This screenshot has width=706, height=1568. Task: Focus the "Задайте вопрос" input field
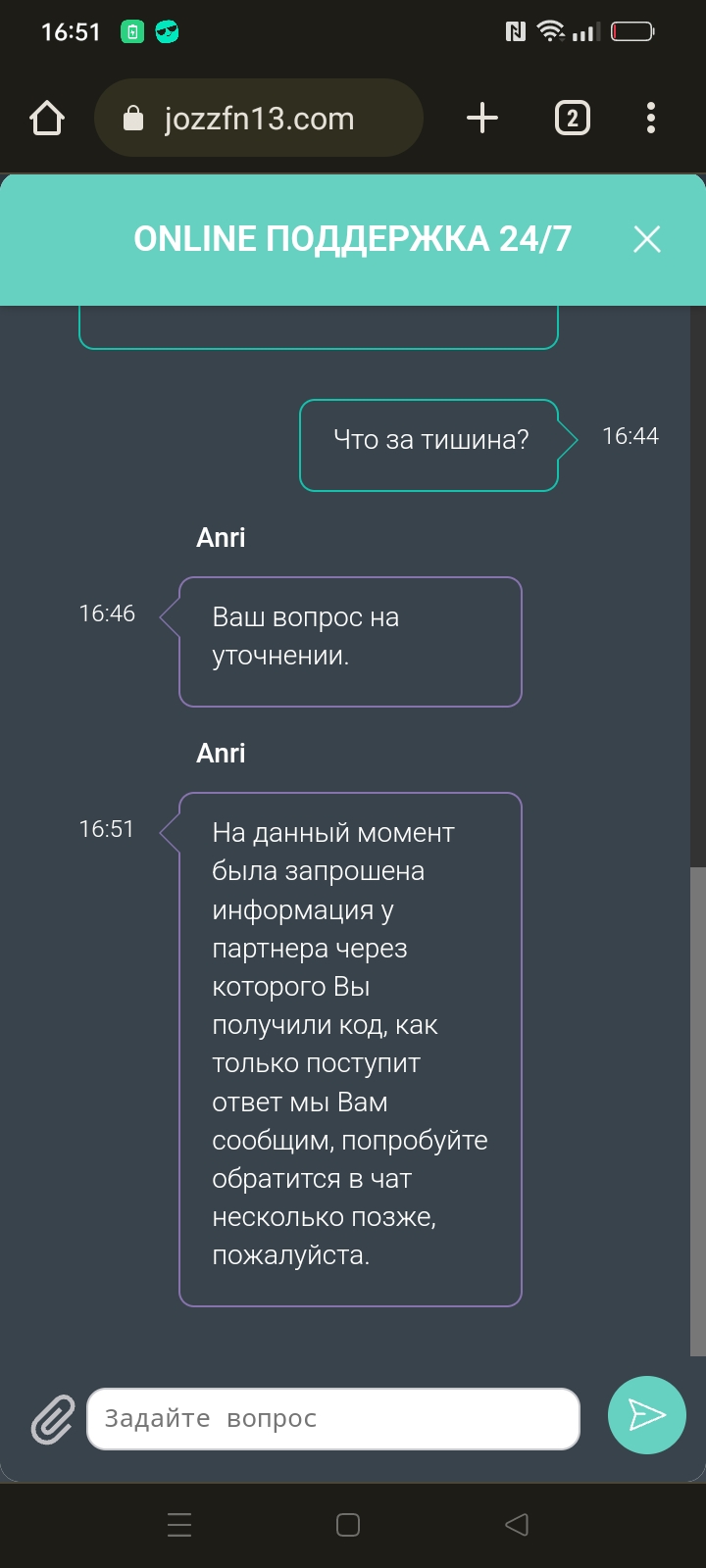point(333,1419)
